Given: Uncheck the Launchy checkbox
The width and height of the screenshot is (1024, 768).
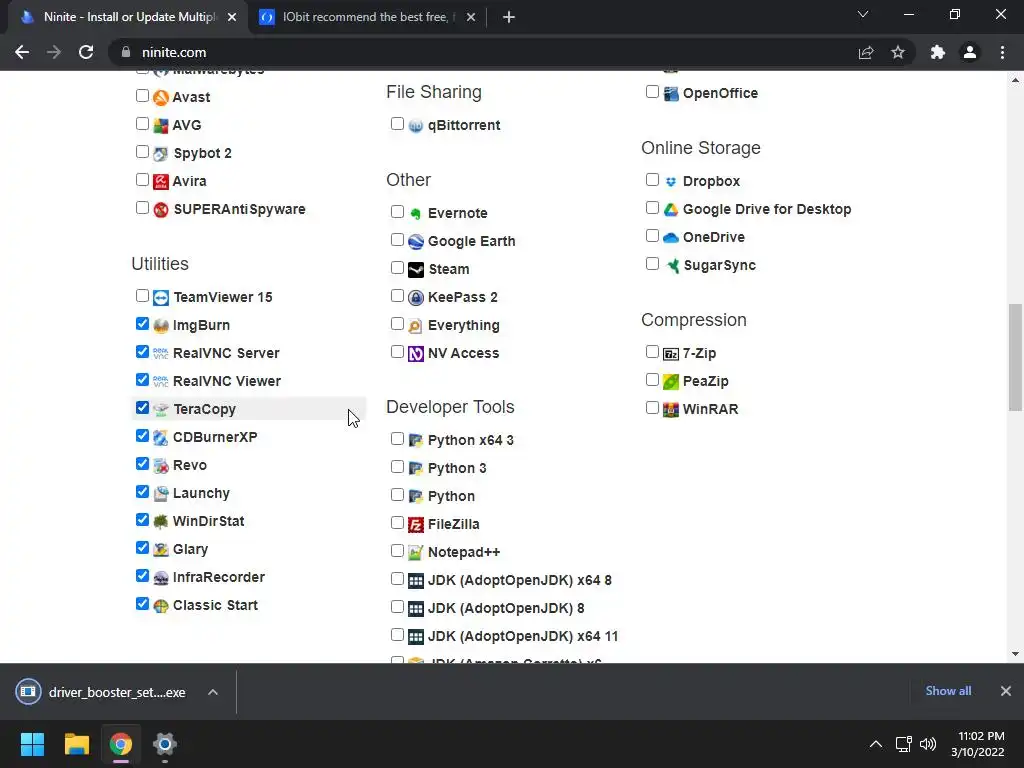Looking at the screenshot, I should click(x=142, y=492).
